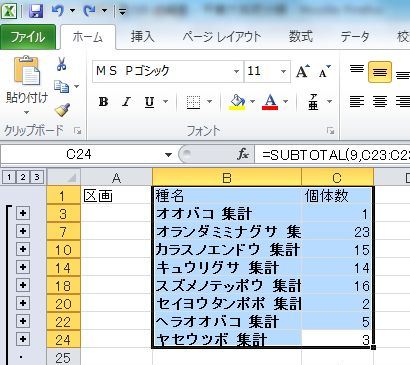Click the Borders icon in the font group

193,102
